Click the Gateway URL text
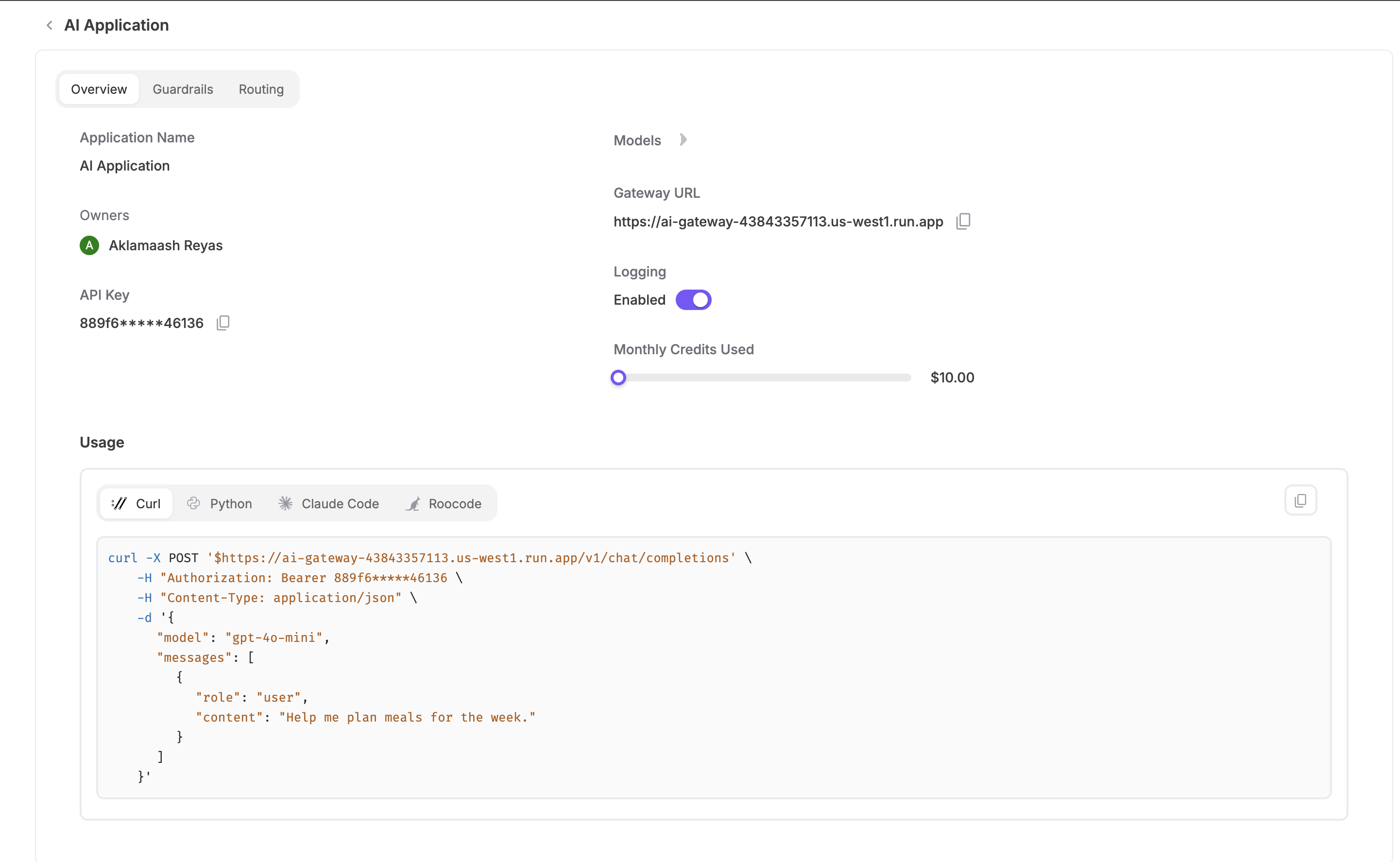 tap(778, 221)
